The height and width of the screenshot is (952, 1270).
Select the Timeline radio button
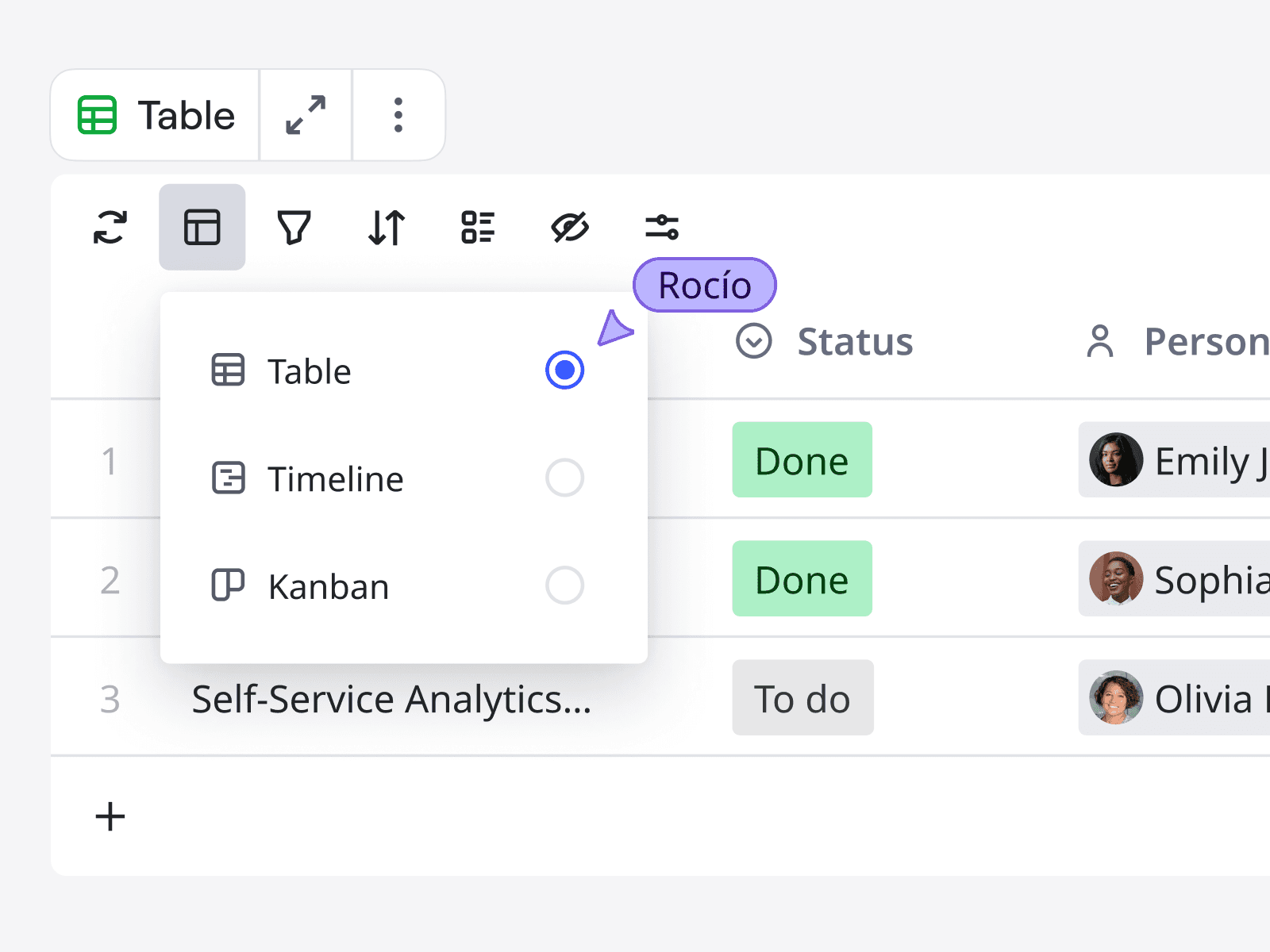coord(564,478)
